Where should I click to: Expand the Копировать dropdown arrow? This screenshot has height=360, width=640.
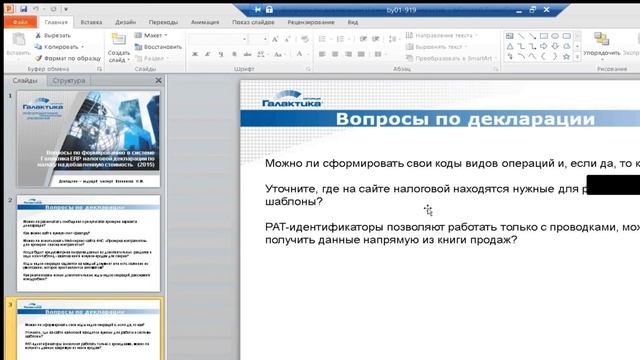pyautogui.click(x=82, y=47)
